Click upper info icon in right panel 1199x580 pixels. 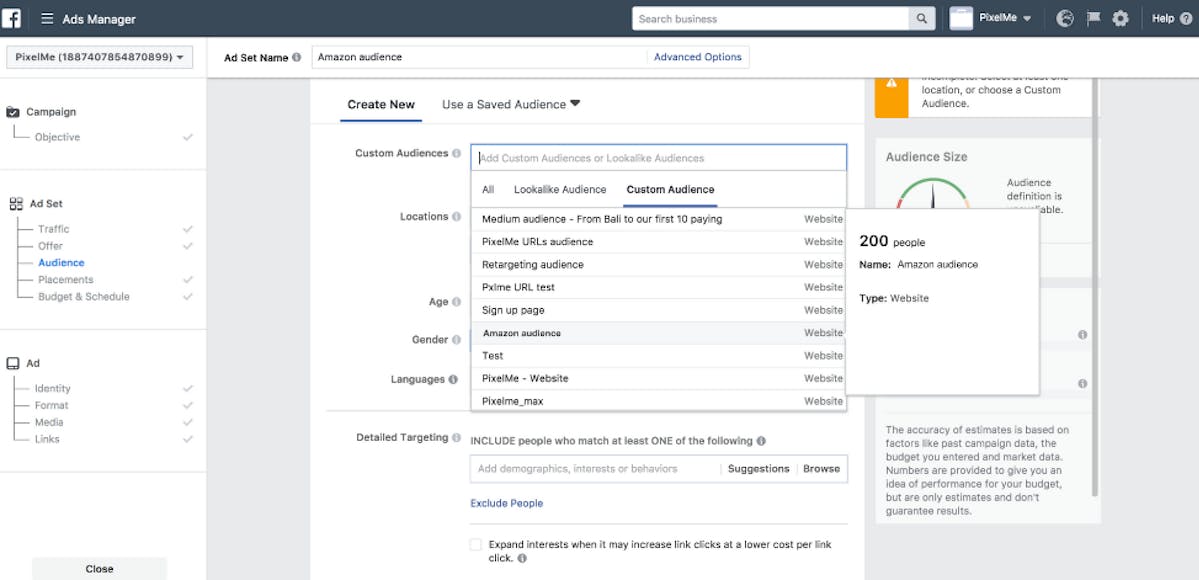(x=1083, y=335)
